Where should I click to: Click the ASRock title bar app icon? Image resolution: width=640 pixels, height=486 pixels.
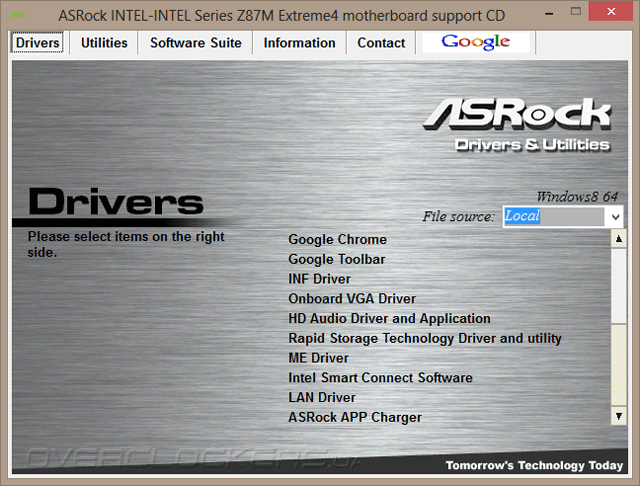[x=18, y=16]
